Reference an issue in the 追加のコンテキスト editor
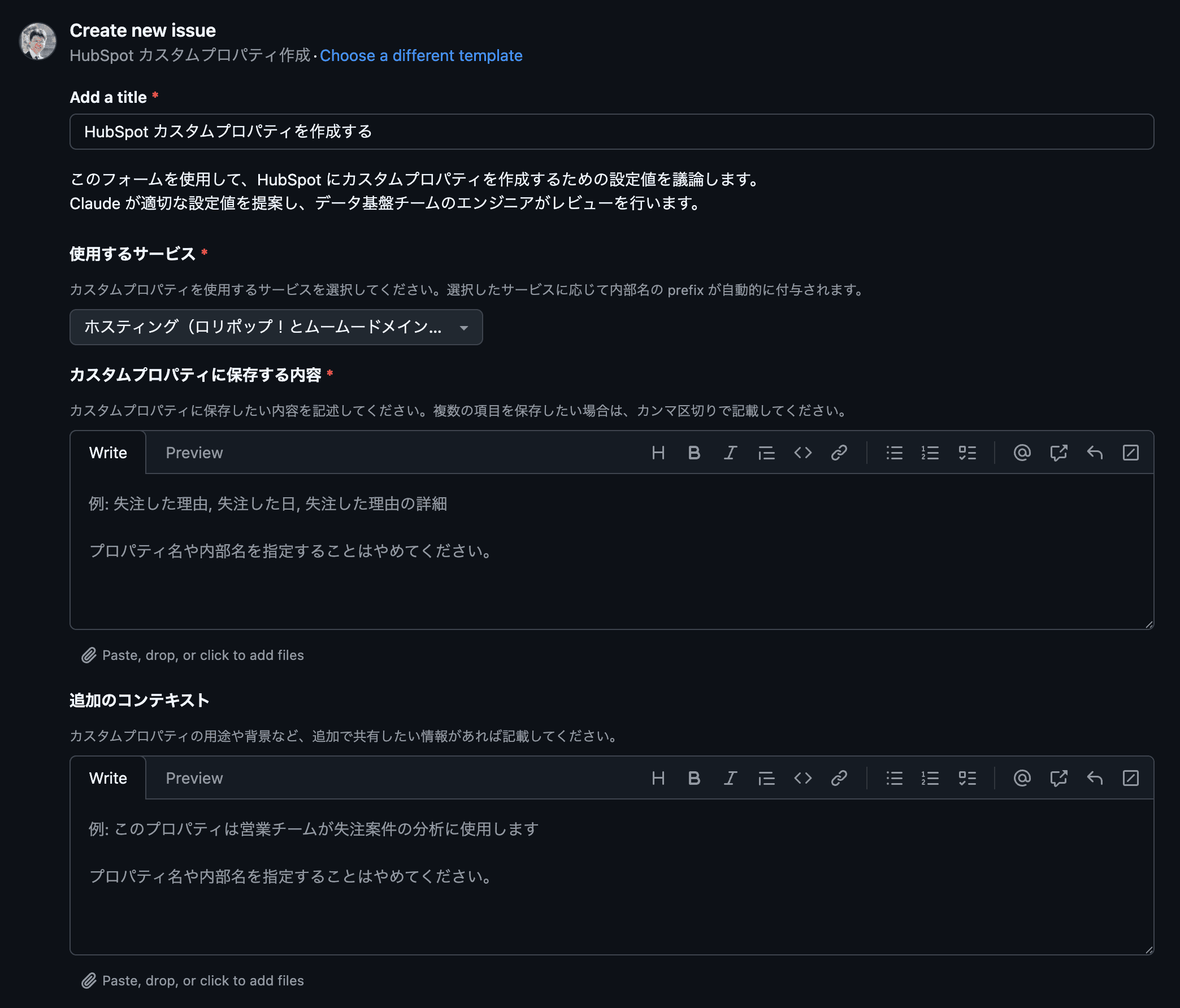The width and height of the screenshot is (1180, 1008). coord(1058,779)
